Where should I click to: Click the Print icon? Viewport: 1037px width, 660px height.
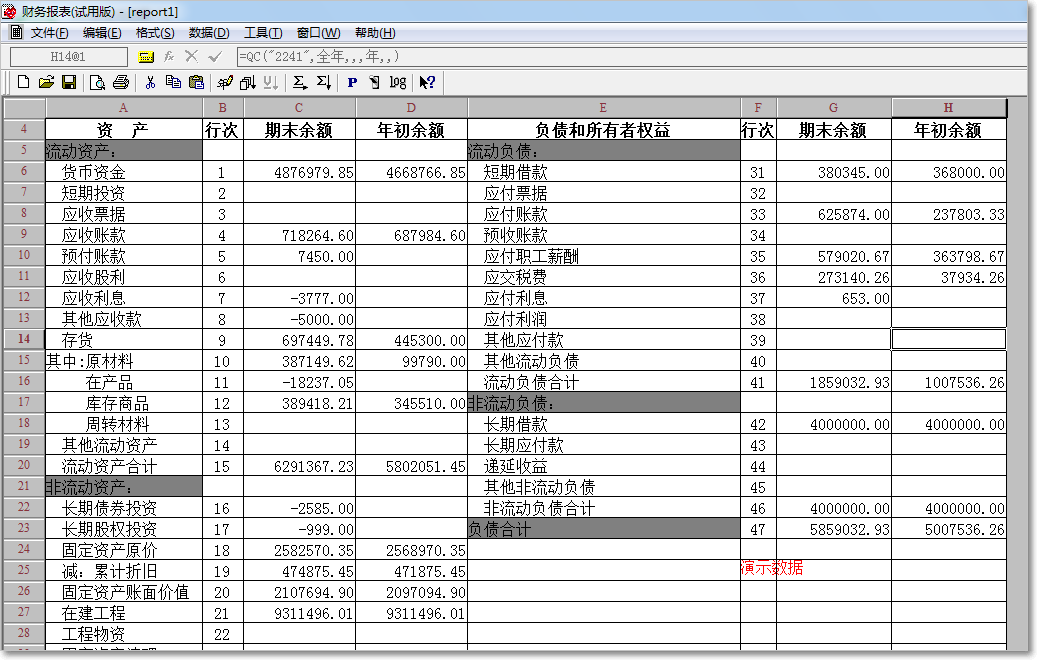click(121, 82)
